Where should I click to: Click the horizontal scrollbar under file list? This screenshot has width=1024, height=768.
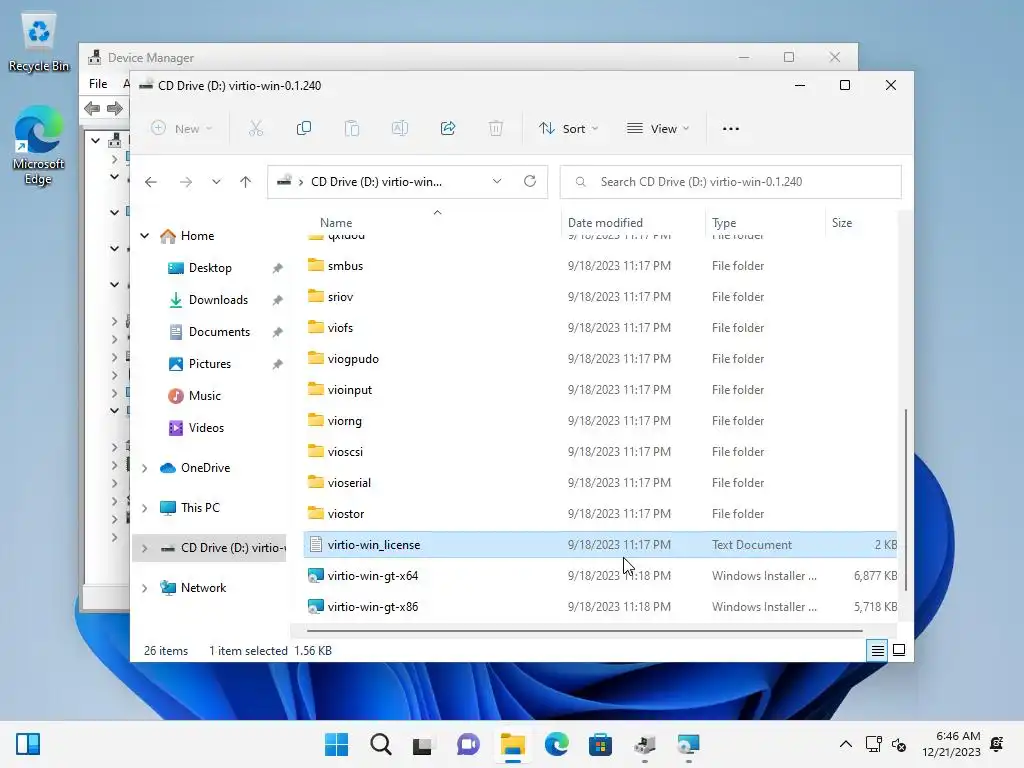click(584, 631)
